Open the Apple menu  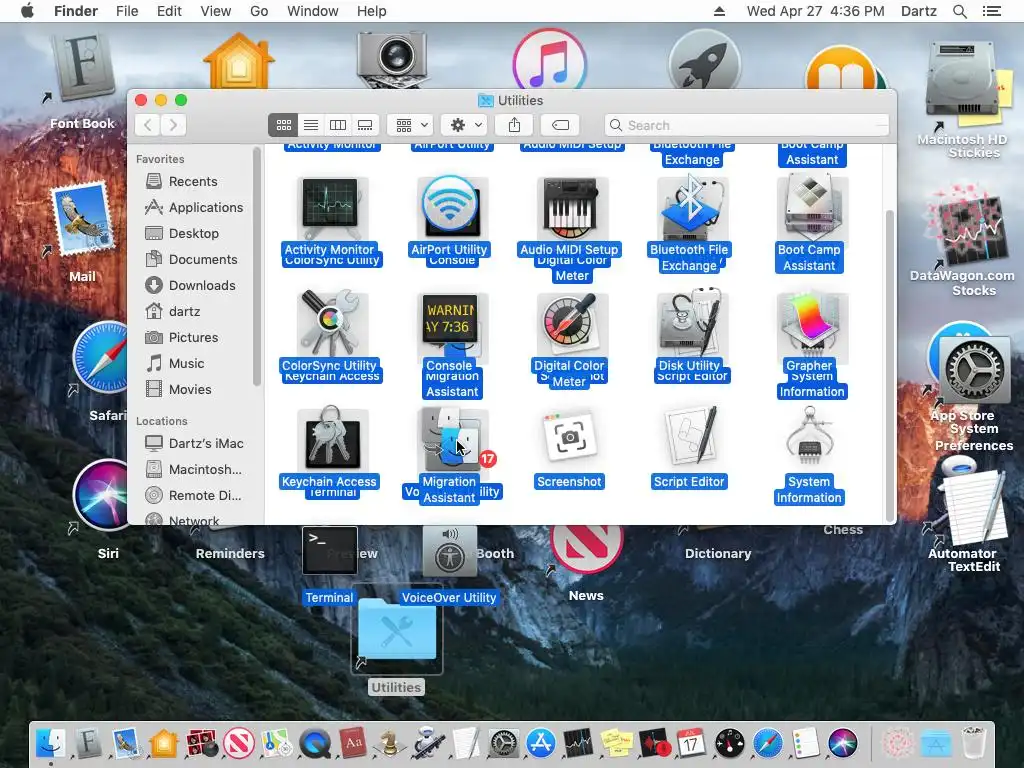27,11
